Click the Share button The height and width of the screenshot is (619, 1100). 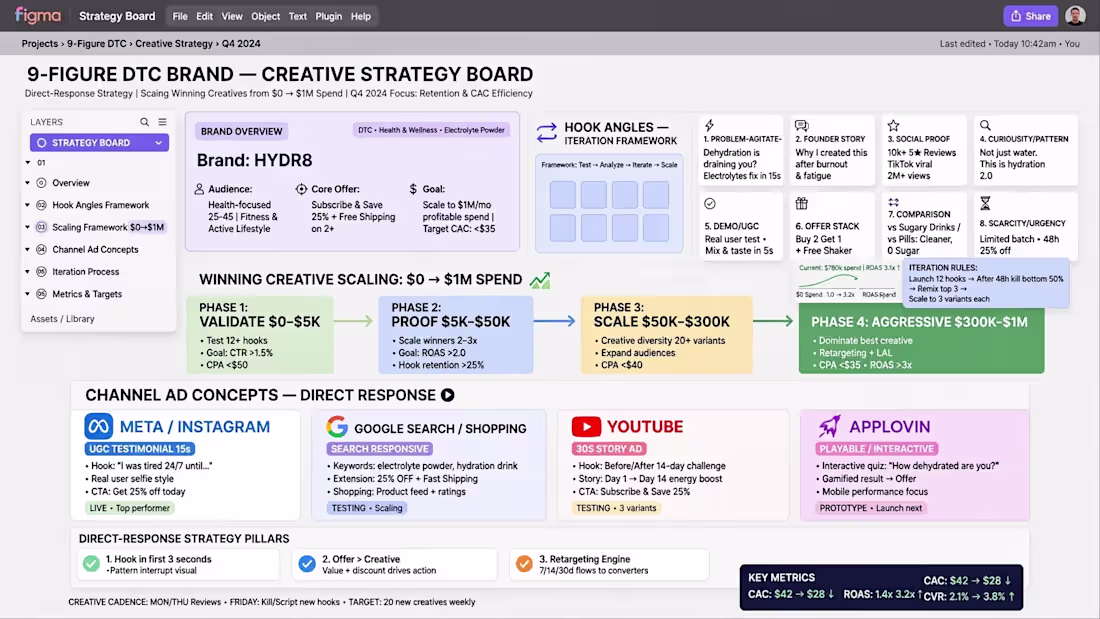pyautogui.click(x=1031, y=15)
